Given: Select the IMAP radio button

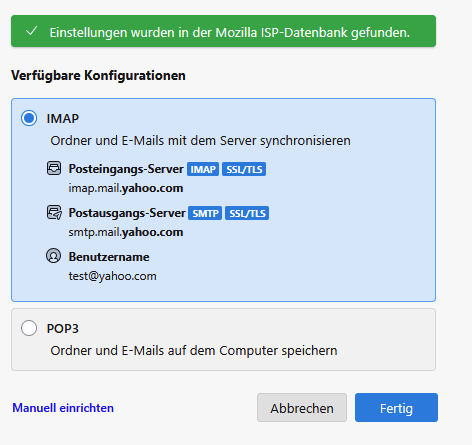Looking at the screenshot, I should [x=29, y=118].
